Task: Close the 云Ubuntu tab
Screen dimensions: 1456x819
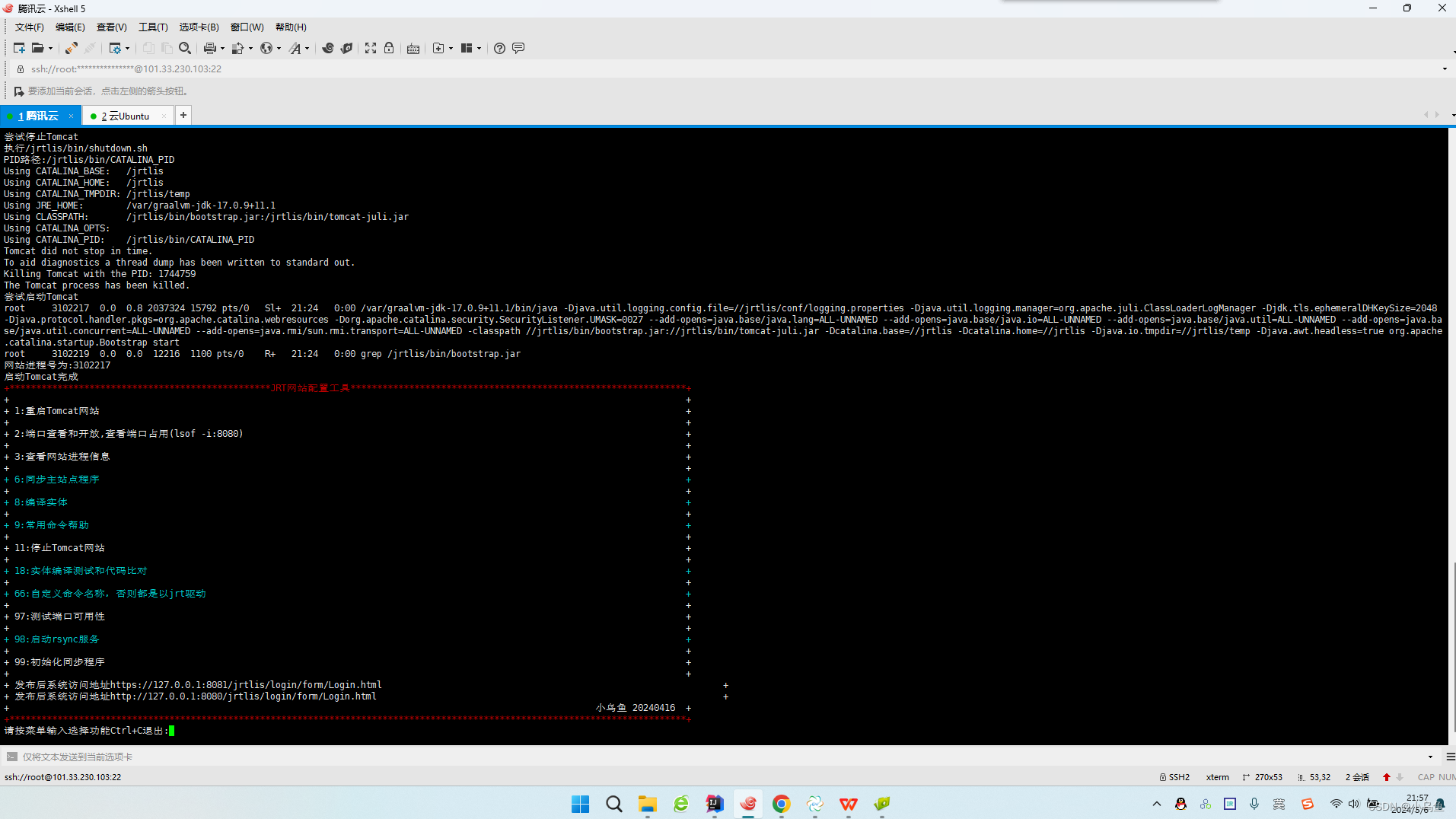Action: pyautogui.click(x=164, y=116)
